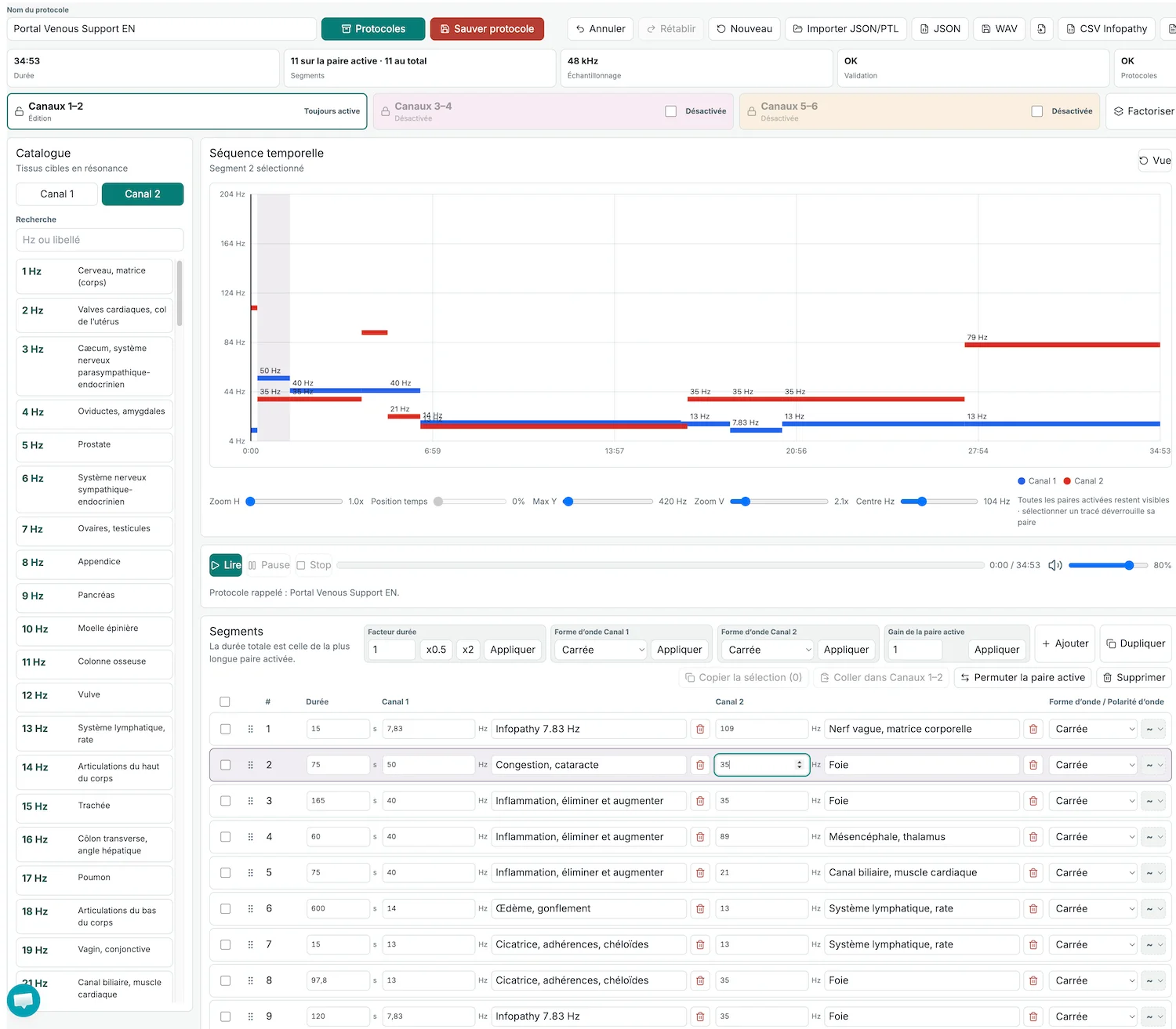Viewport: 1176px width, 1029px height.
Task: Delete Canal 2 entry of segment 8
Action: point(1033,980)
